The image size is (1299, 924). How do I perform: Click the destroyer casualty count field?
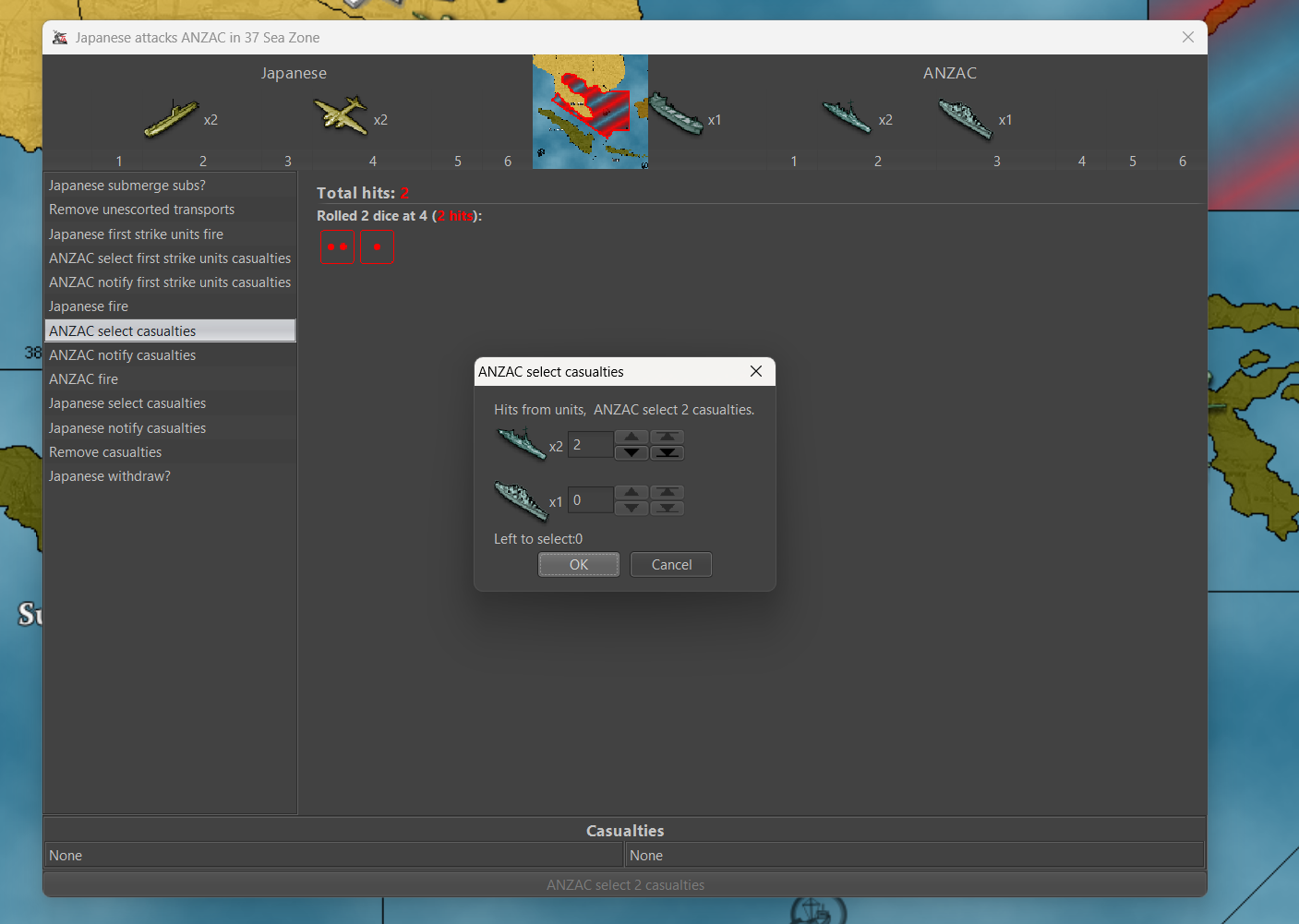pyautogui.click(x=590, y=445)
